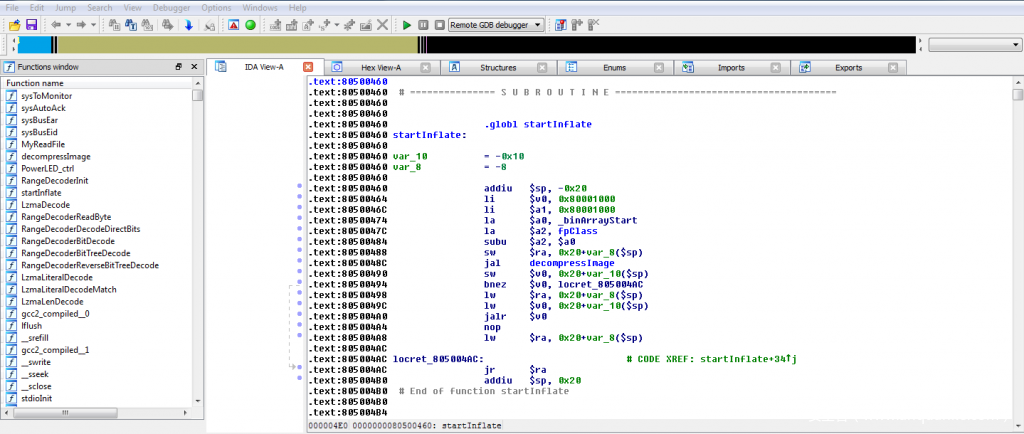Click the Save database floppy icon
Viewport: 1024px width, 434px height.
(31, 24)
